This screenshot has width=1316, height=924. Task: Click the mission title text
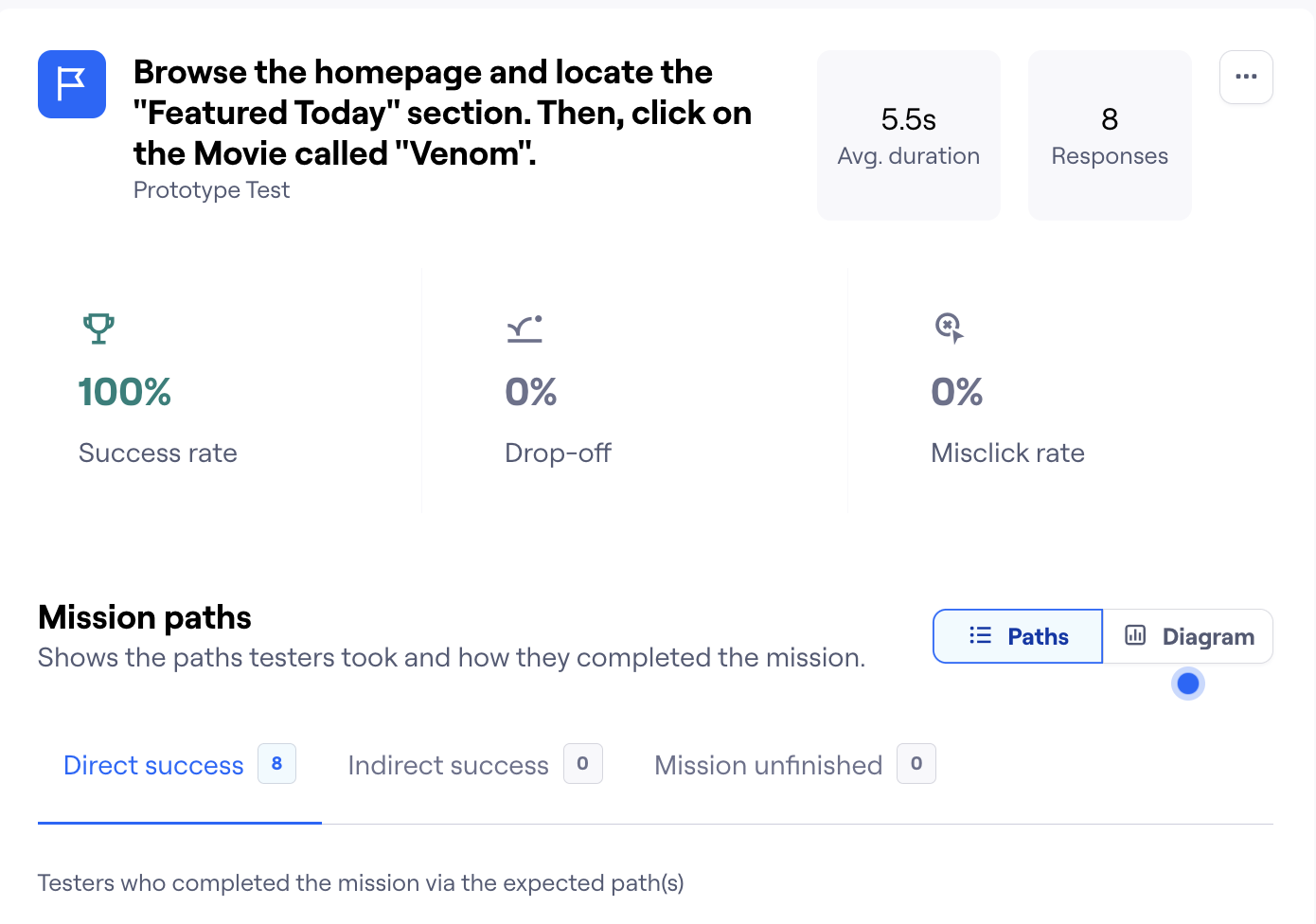click(x=442, y=113)
